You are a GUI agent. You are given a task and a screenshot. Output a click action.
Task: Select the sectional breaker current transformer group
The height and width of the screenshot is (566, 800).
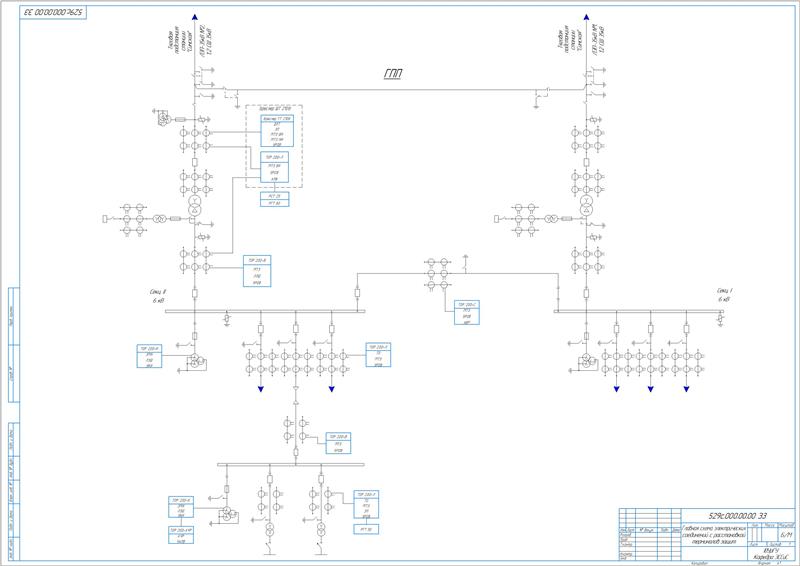pos(437,274)
